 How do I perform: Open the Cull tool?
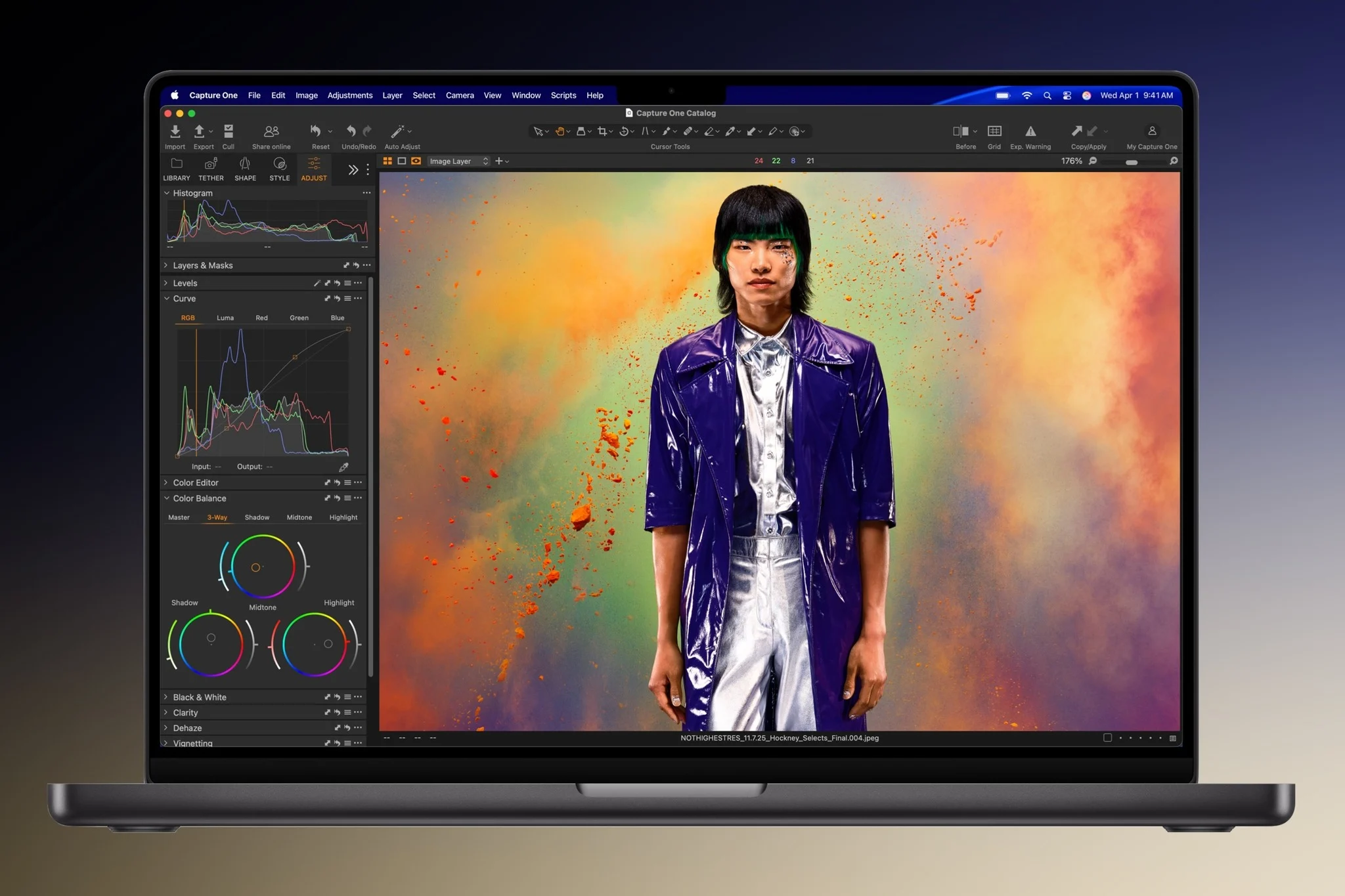pyautogui.click(x=228, y=131)
